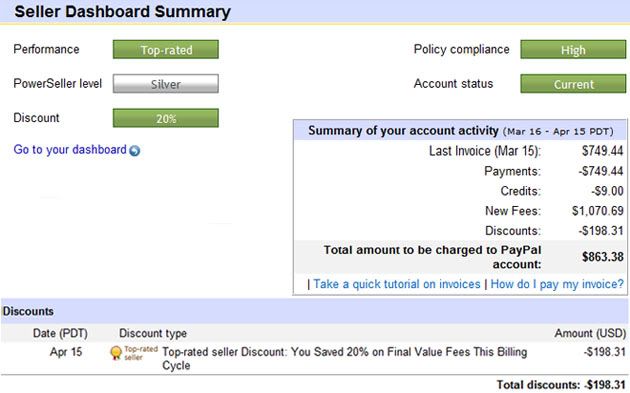Click the Seller Dashboard Summary heading

(123, 11)
